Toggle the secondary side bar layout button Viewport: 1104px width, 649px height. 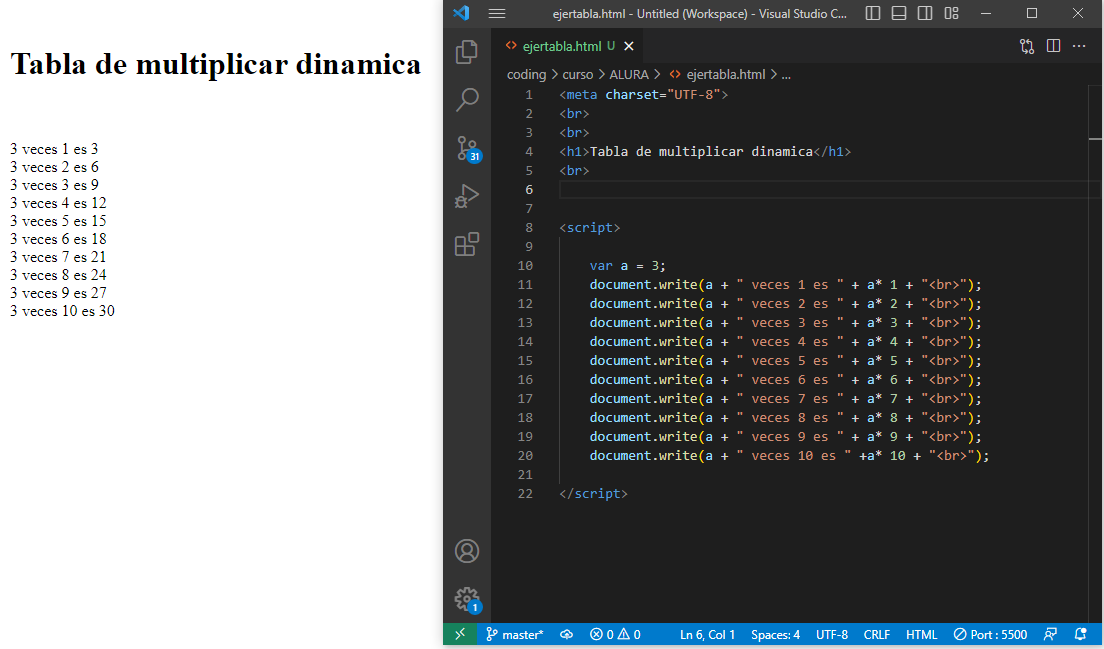tap(925, 13)
